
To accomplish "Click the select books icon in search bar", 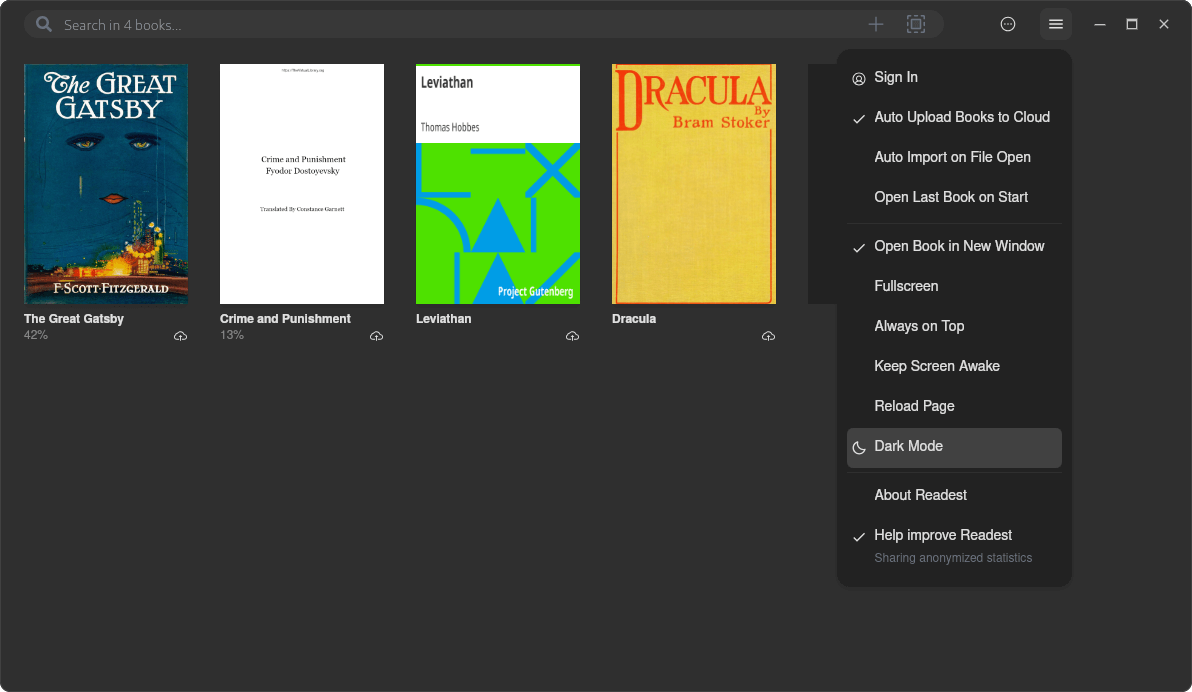I will pos(915,24).
